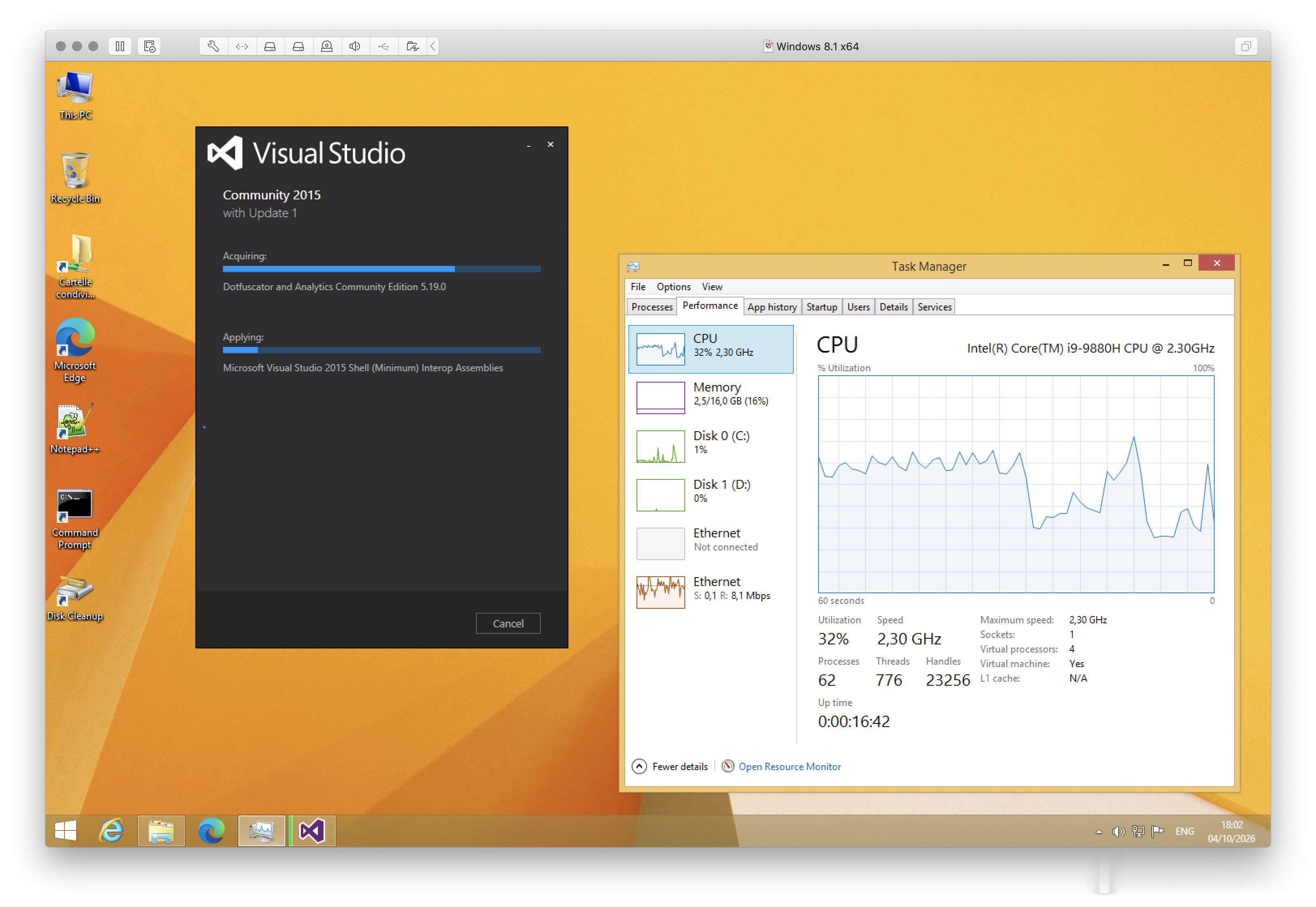This screenshot has width=1316, height=907.
Task: Switch to the App history tab
Action: 772,307
